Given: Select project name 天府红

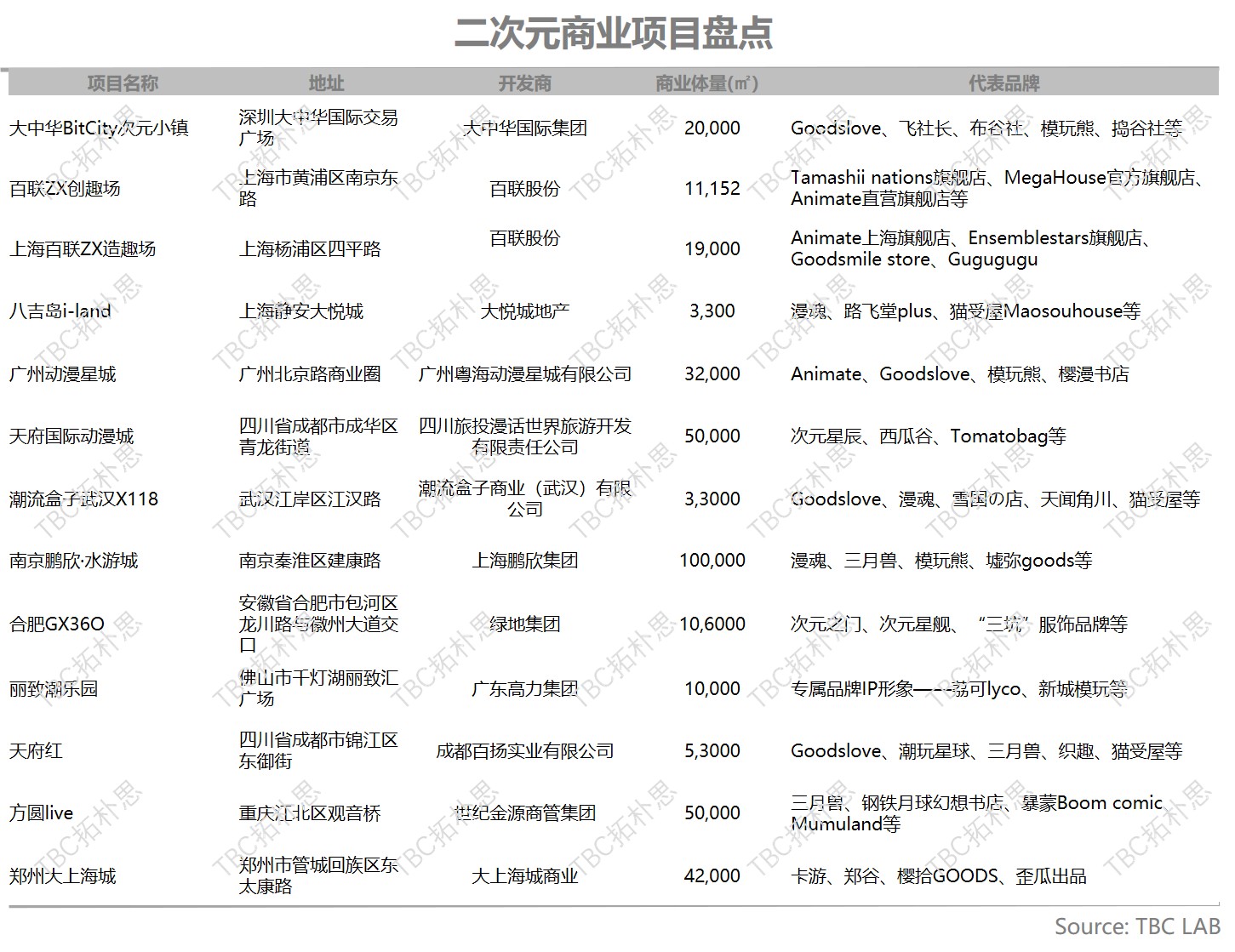Looking at the screenshot, I should tap(36, 751).
